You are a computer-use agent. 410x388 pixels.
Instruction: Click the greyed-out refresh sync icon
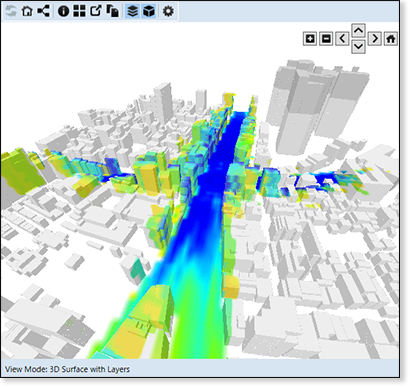coord(11,11)
